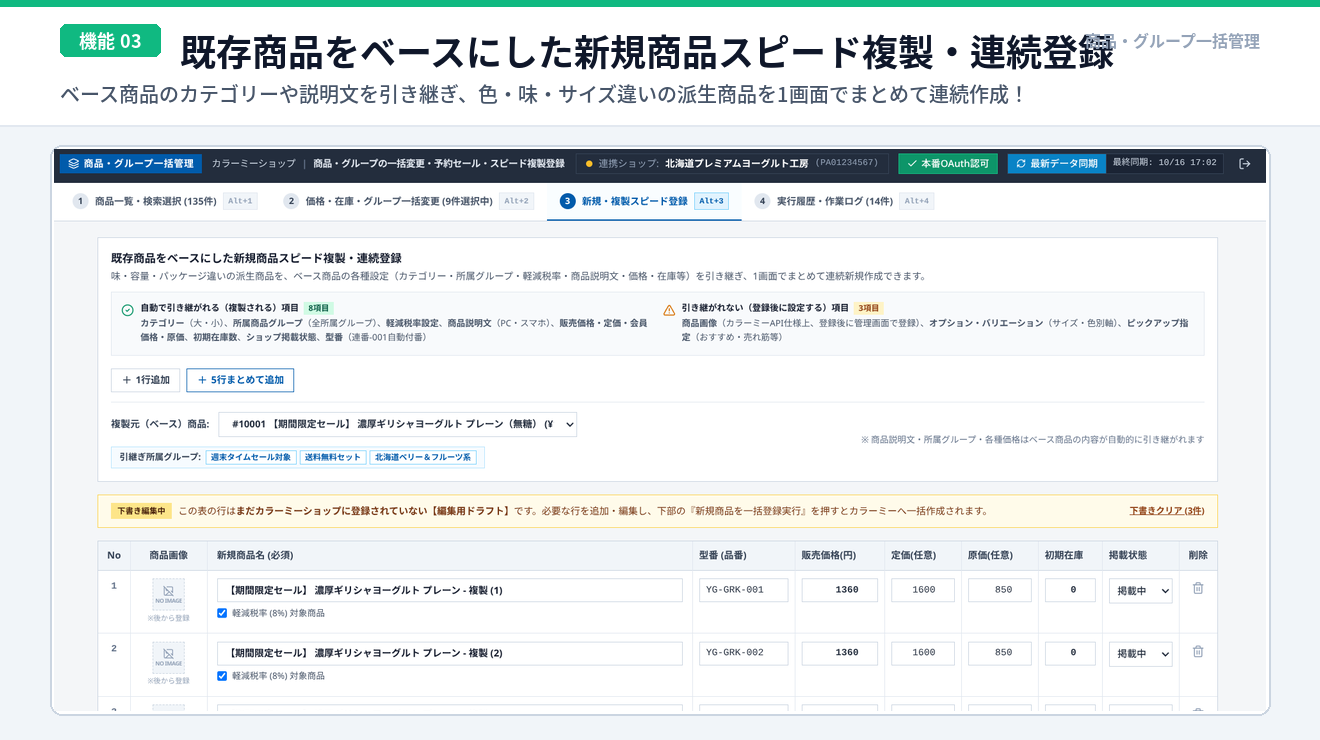Click the 下書き編集中 badge
1320x740 pixels.
click(141, 511)
